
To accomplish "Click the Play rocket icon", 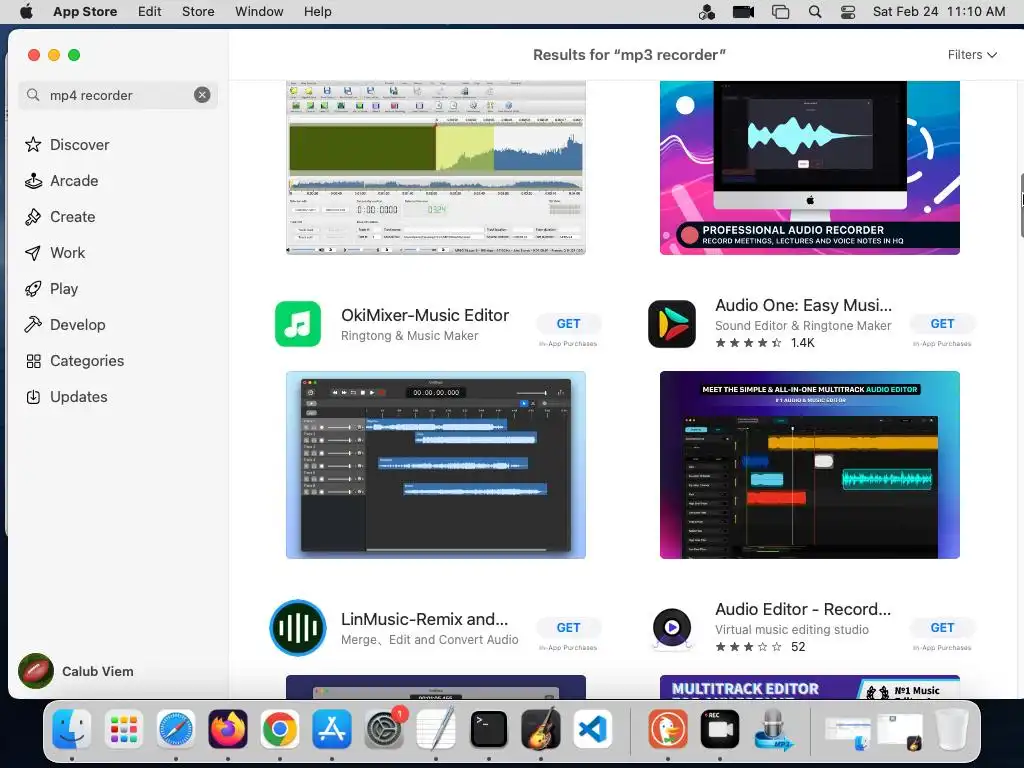I will (x=33, y=289).
